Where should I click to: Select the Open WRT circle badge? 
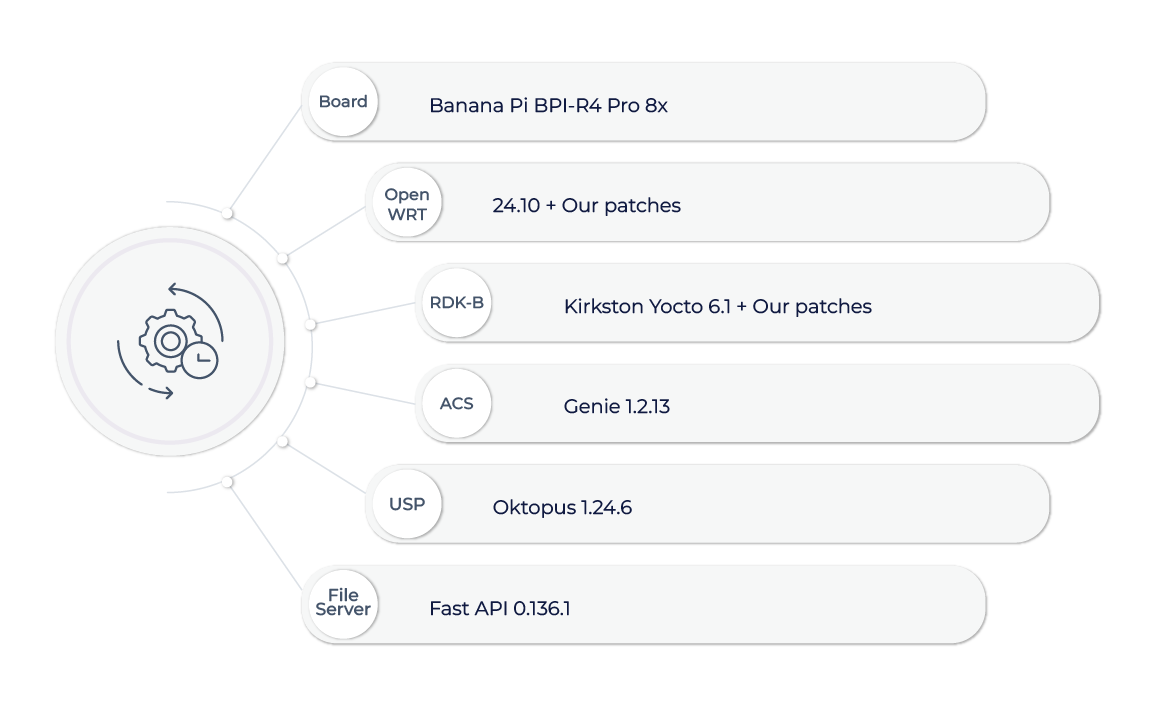pos(407,203)
